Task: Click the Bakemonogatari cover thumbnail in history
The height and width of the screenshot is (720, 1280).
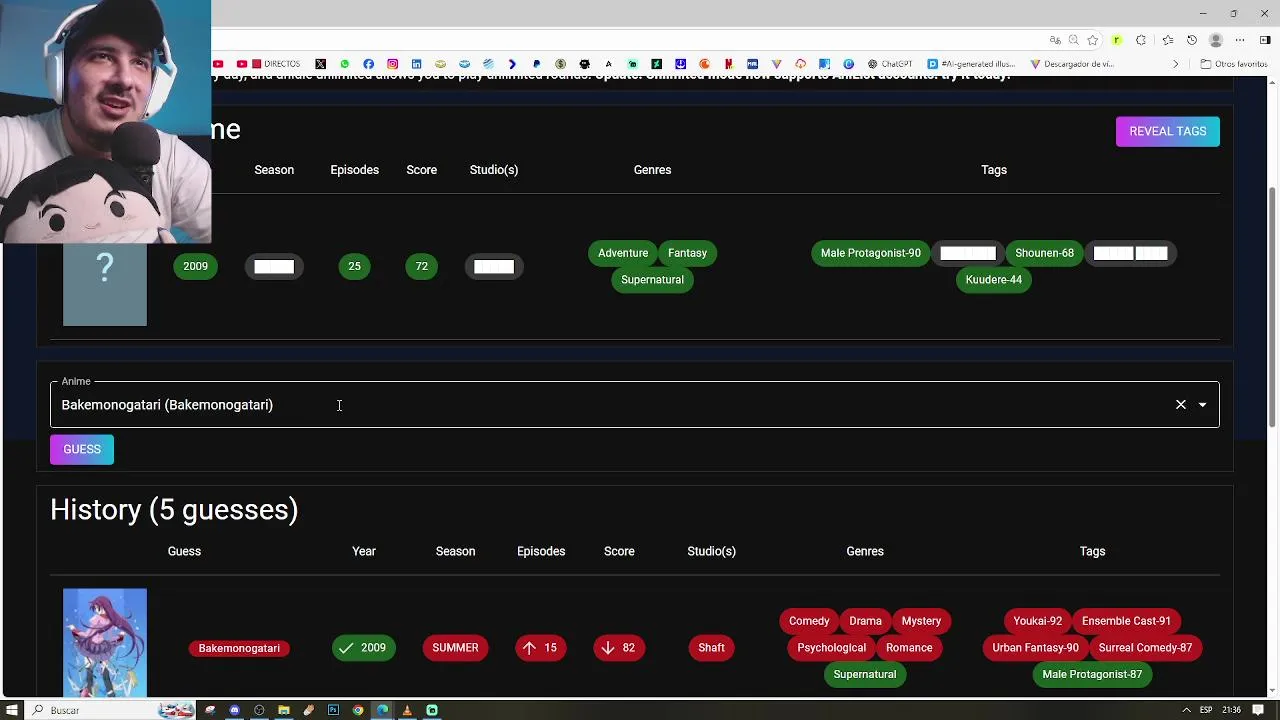Action: click(105, 642)
